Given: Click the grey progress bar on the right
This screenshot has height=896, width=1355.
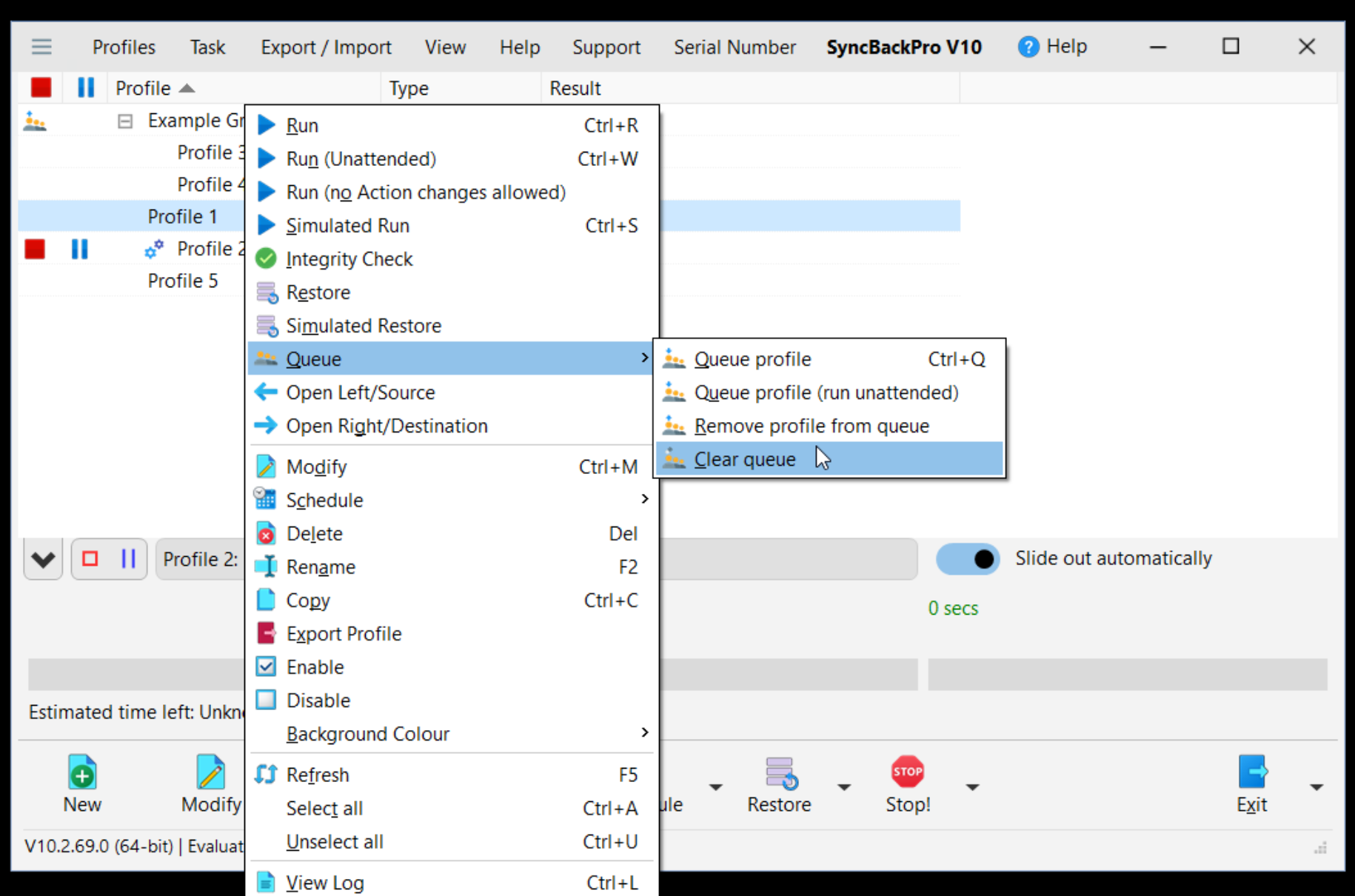Looking at the screenshot, I should 1127,675.
